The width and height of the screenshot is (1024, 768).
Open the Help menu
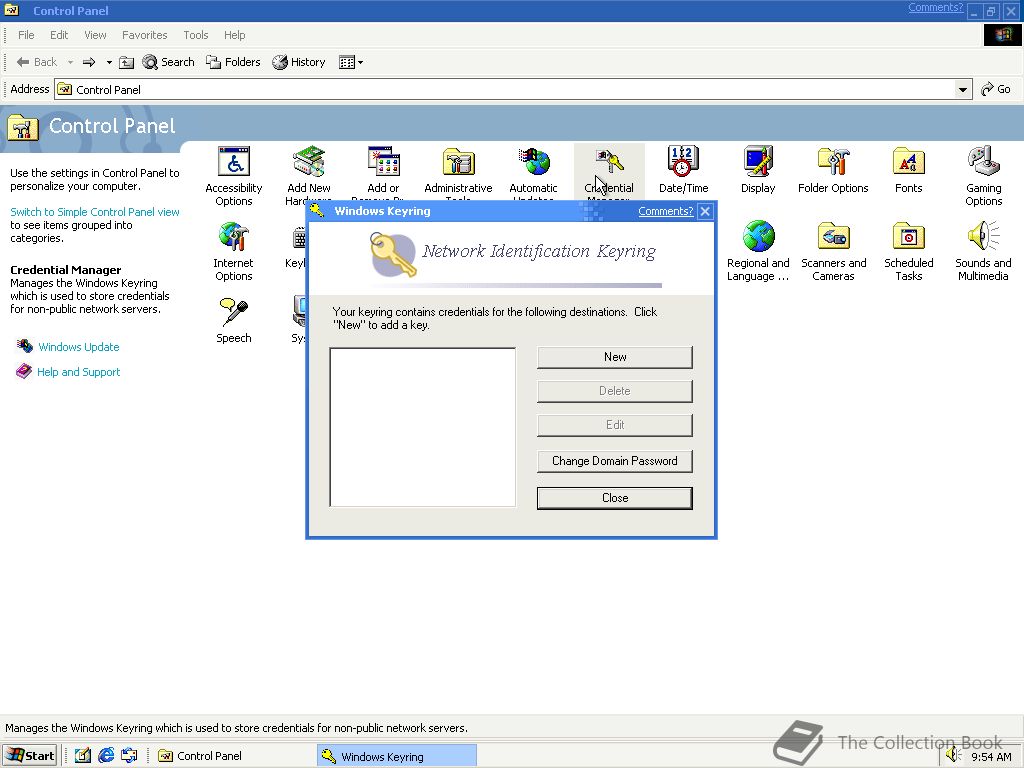(x=235, y=35)
